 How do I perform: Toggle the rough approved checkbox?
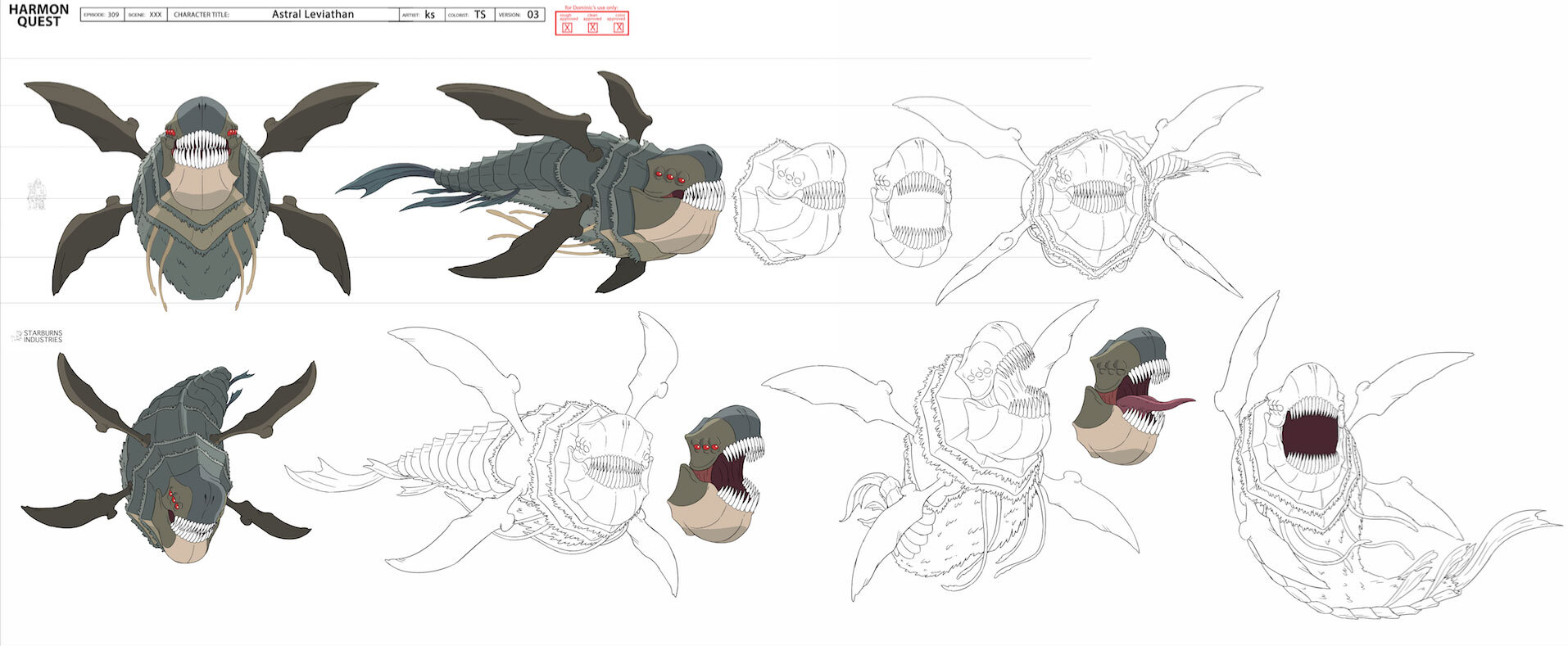click(x=567, y=28)
